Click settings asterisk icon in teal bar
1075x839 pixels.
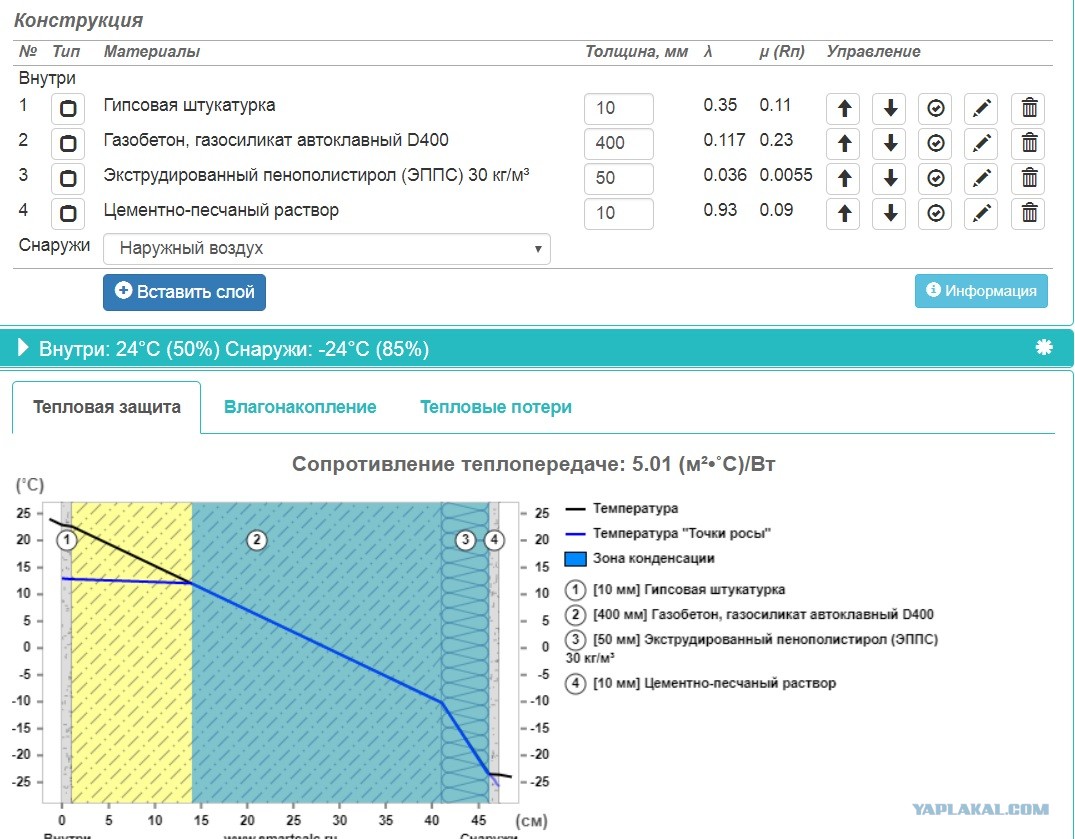click(x=1043, y=348)
